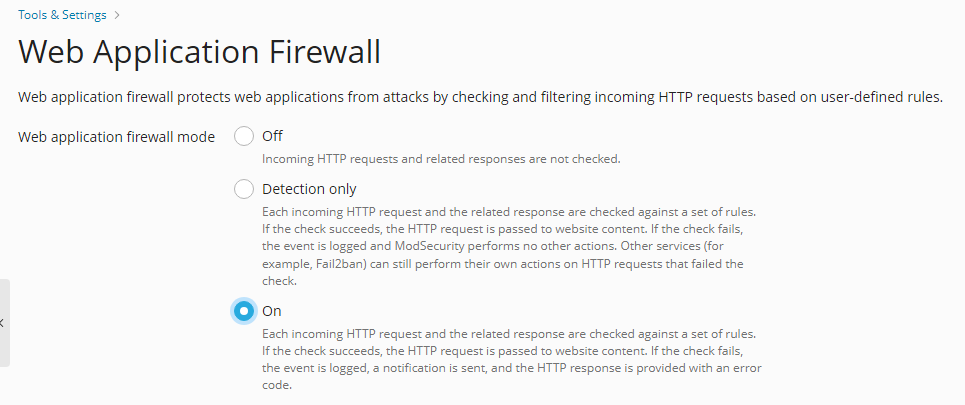Click the "Web application firewall mode" field label
Image resolution: width=965 pixels, height=405 pixels.
pyautogui.click(x=116, y=136)
